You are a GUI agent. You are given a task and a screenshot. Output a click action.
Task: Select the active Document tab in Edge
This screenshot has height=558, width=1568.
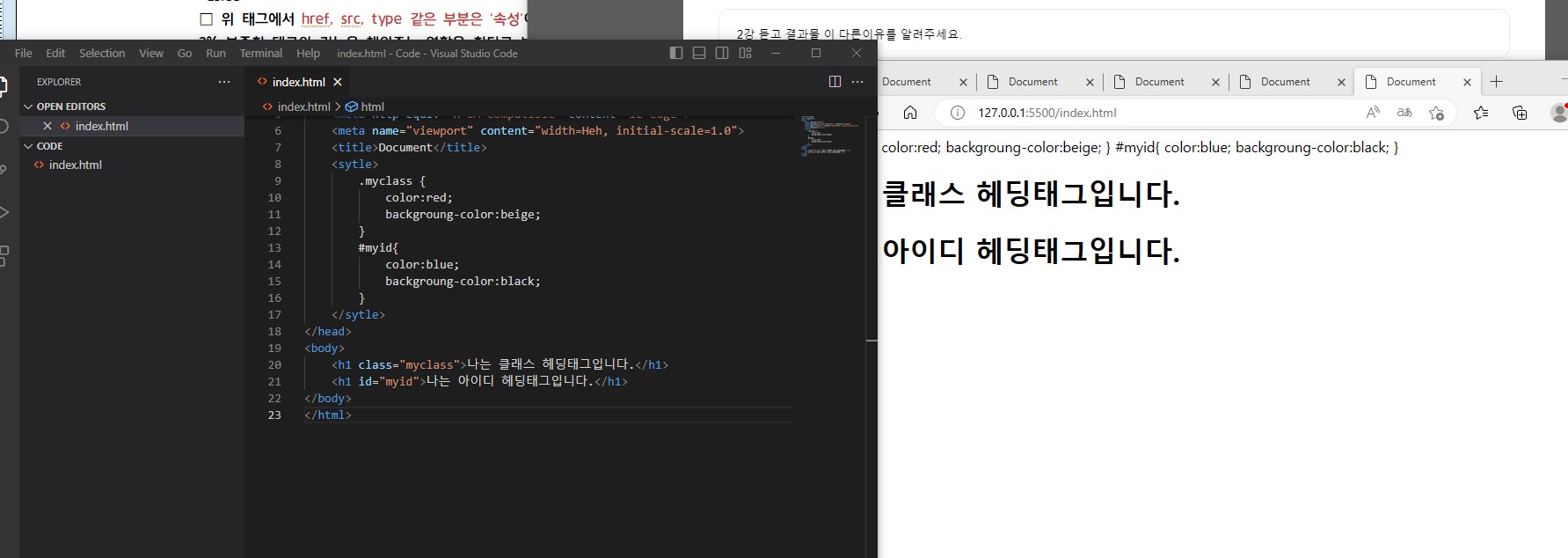coord(1411,82)
